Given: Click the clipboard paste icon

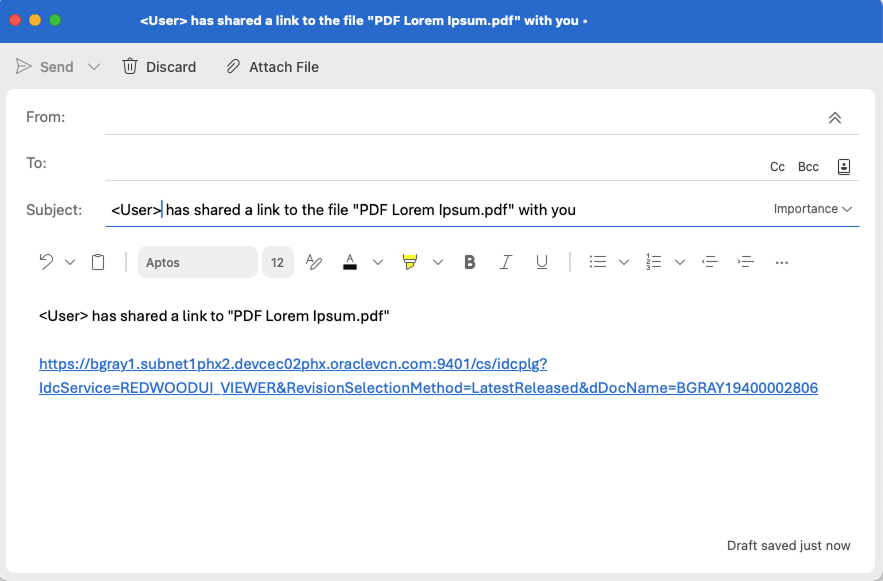Looking at the screenshot, I should coord(97,261).
